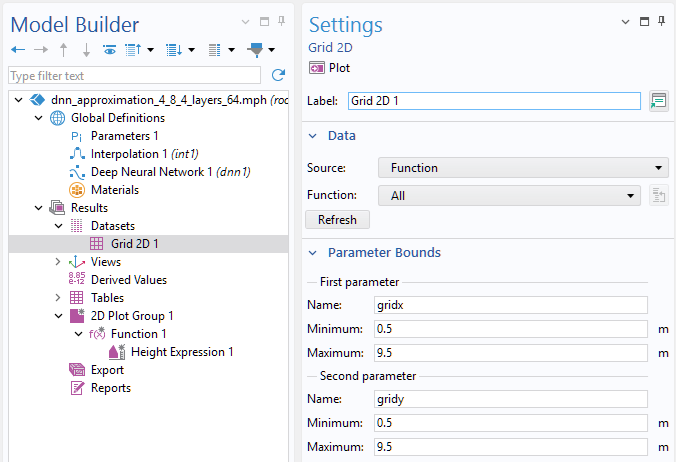Image resolution: width=676 pixels, height=462 pixels.
Task: Open the node text layout dropdown arrow
Action: pos(232,50)
